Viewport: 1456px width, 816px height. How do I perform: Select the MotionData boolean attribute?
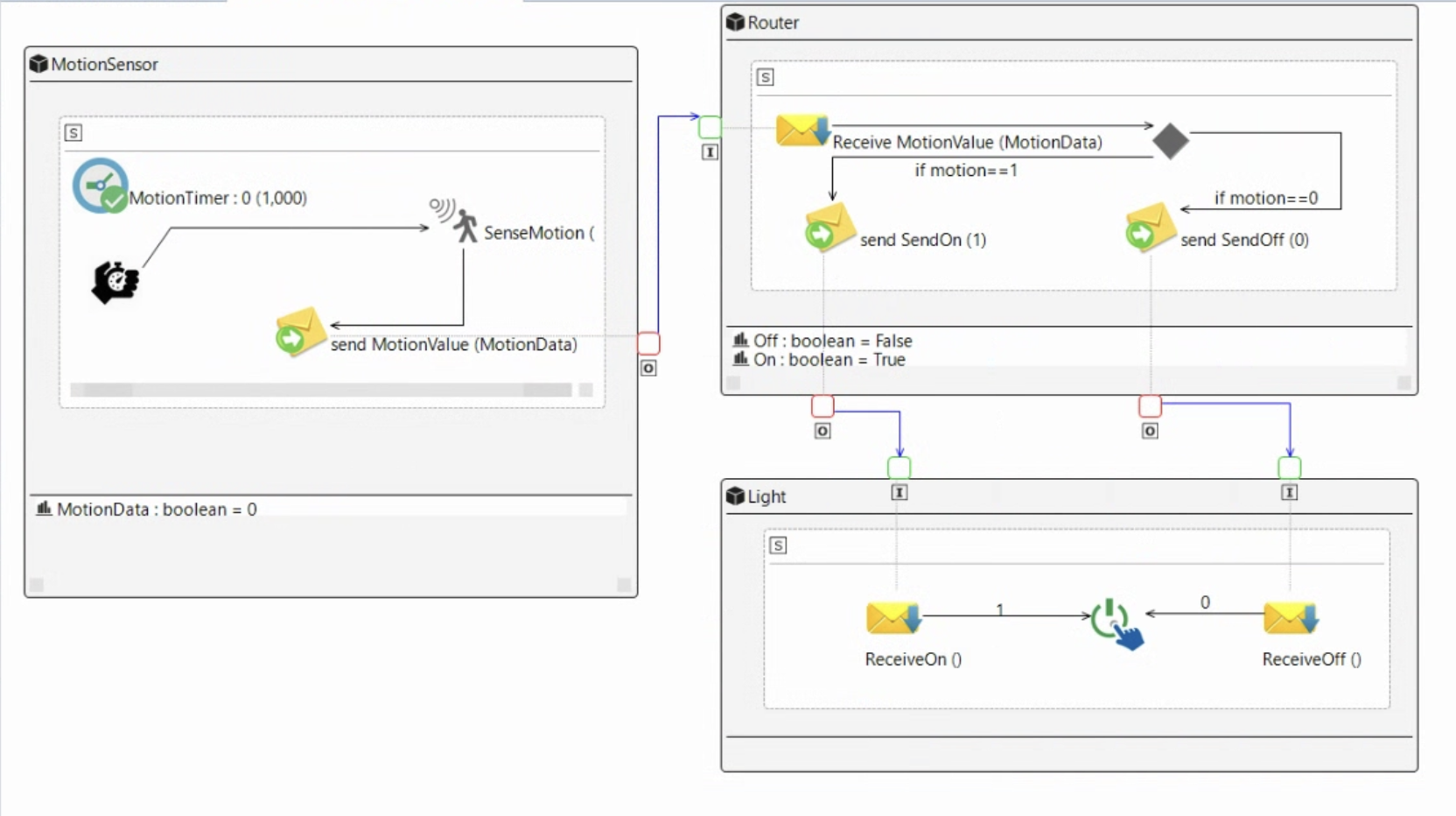pyautogui.click(x=156, y=510)
